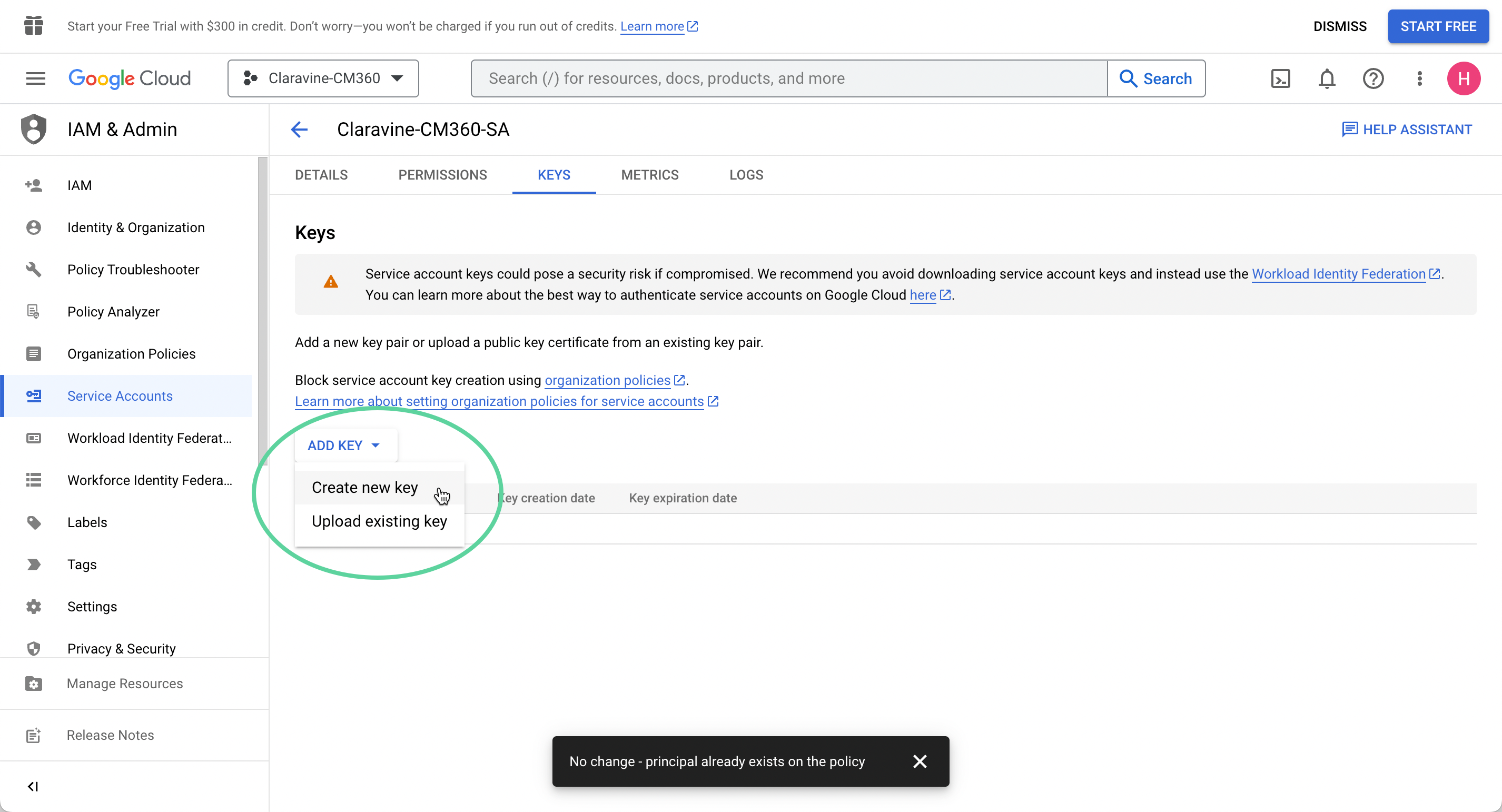The image size is (1502, 812).
Task: Switch to the PERMISSIONS tab
Action: tap(442, 175)
